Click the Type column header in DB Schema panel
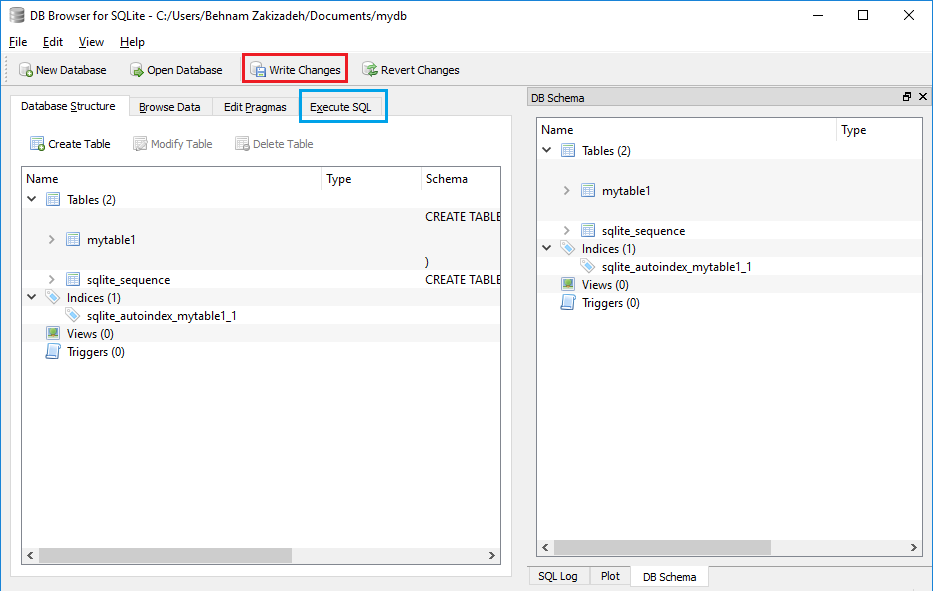This screenshot has width=933, height=591. click(x=879, y=130)
